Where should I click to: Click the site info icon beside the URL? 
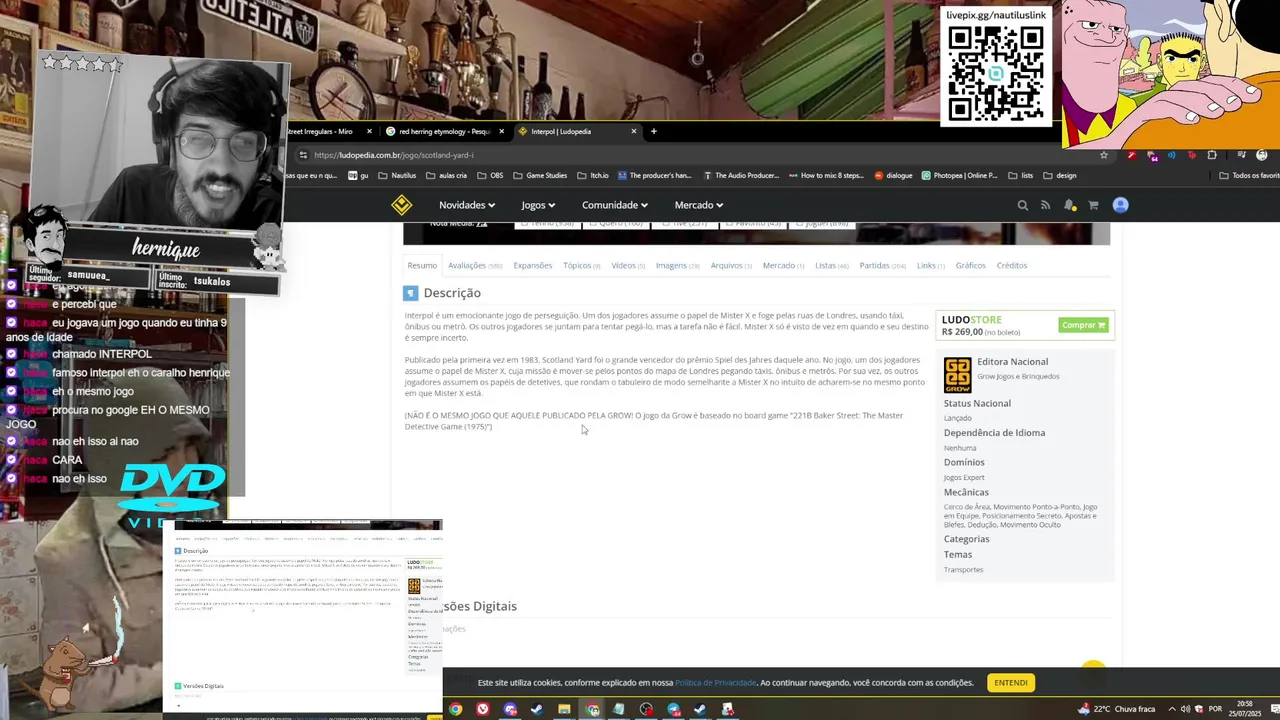pyautogui.click(x=303, y=155)
